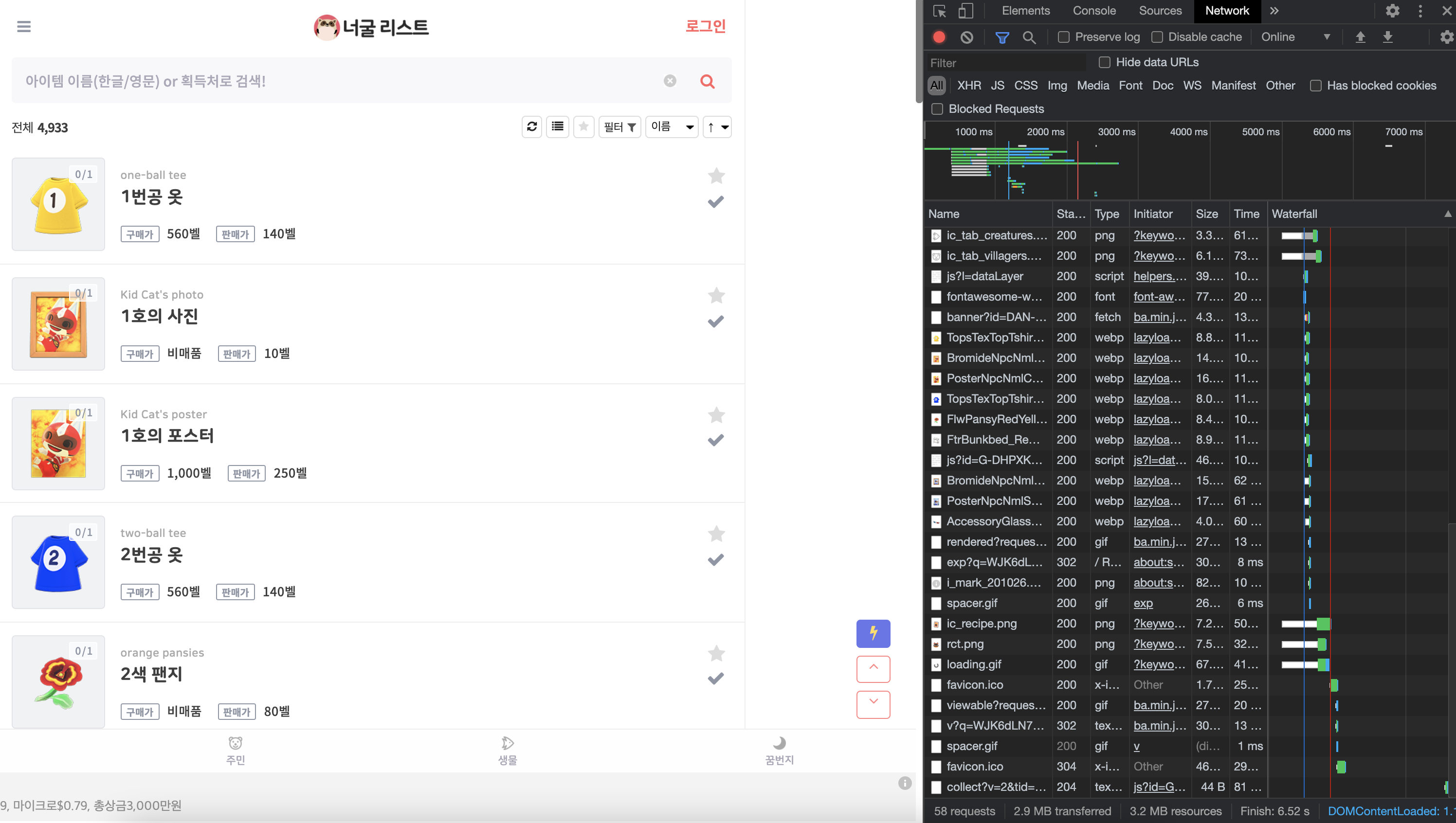
Task: Open the hamburger menu icon
Action: pyautogui.click(x=24, y=27)
